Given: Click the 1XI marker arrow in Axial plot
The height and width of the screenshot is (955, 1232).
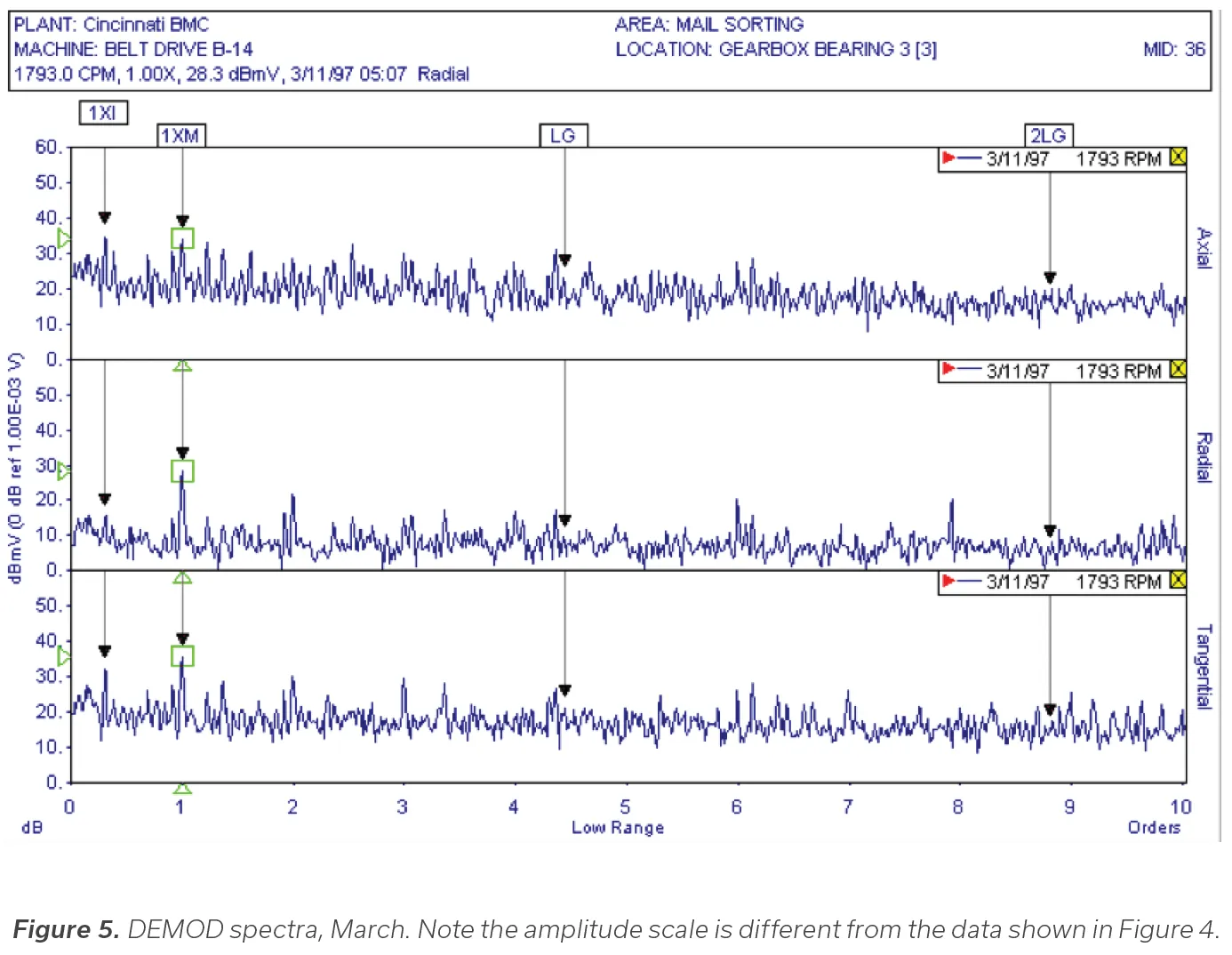Looking at the screenshot, I should click(x=105, y=218).
